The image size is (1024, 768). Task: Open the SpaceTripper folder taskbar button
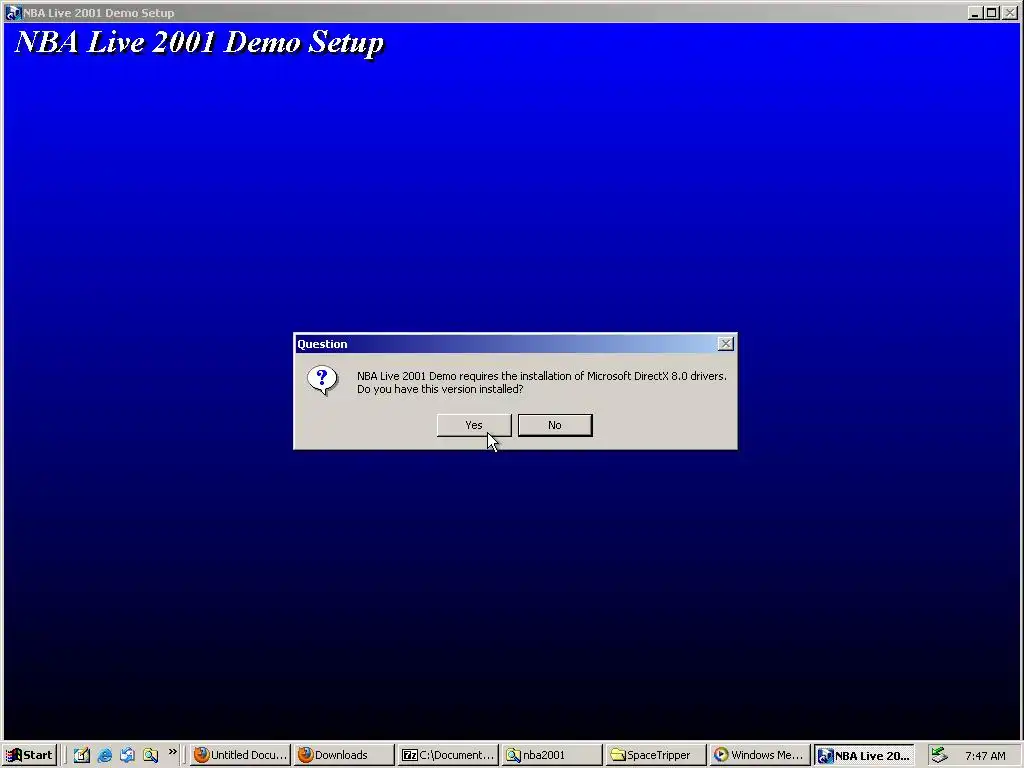656,755
